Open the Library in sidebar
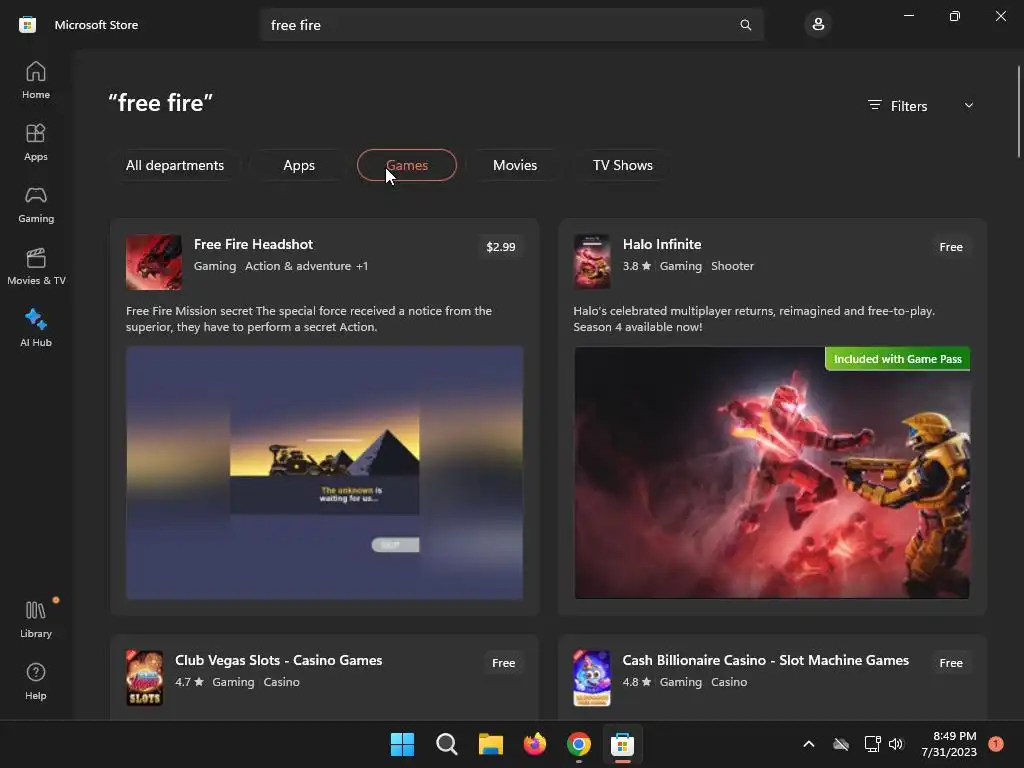Screen dimensions: 1024x768 (36, 619)
